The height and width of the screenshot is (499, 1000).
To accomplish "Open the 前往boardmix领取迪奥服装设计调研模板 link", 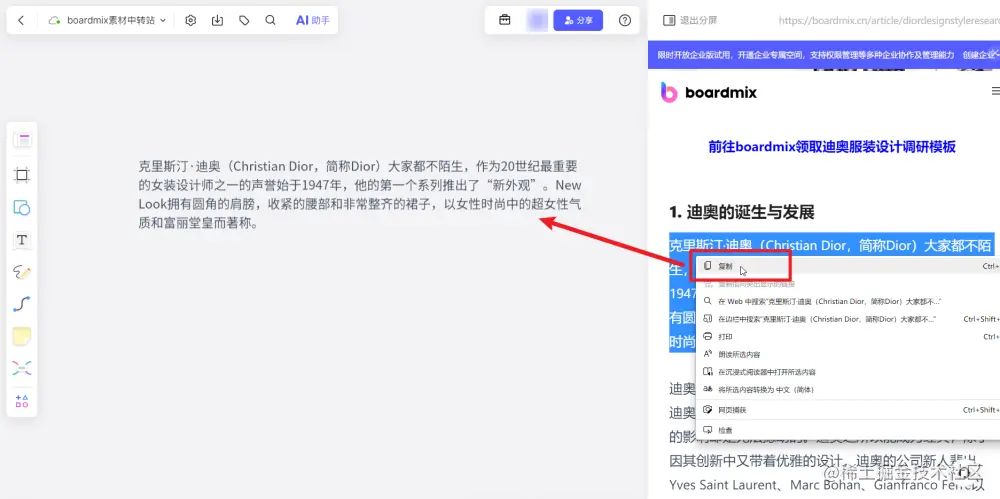I will coord(832,147).
